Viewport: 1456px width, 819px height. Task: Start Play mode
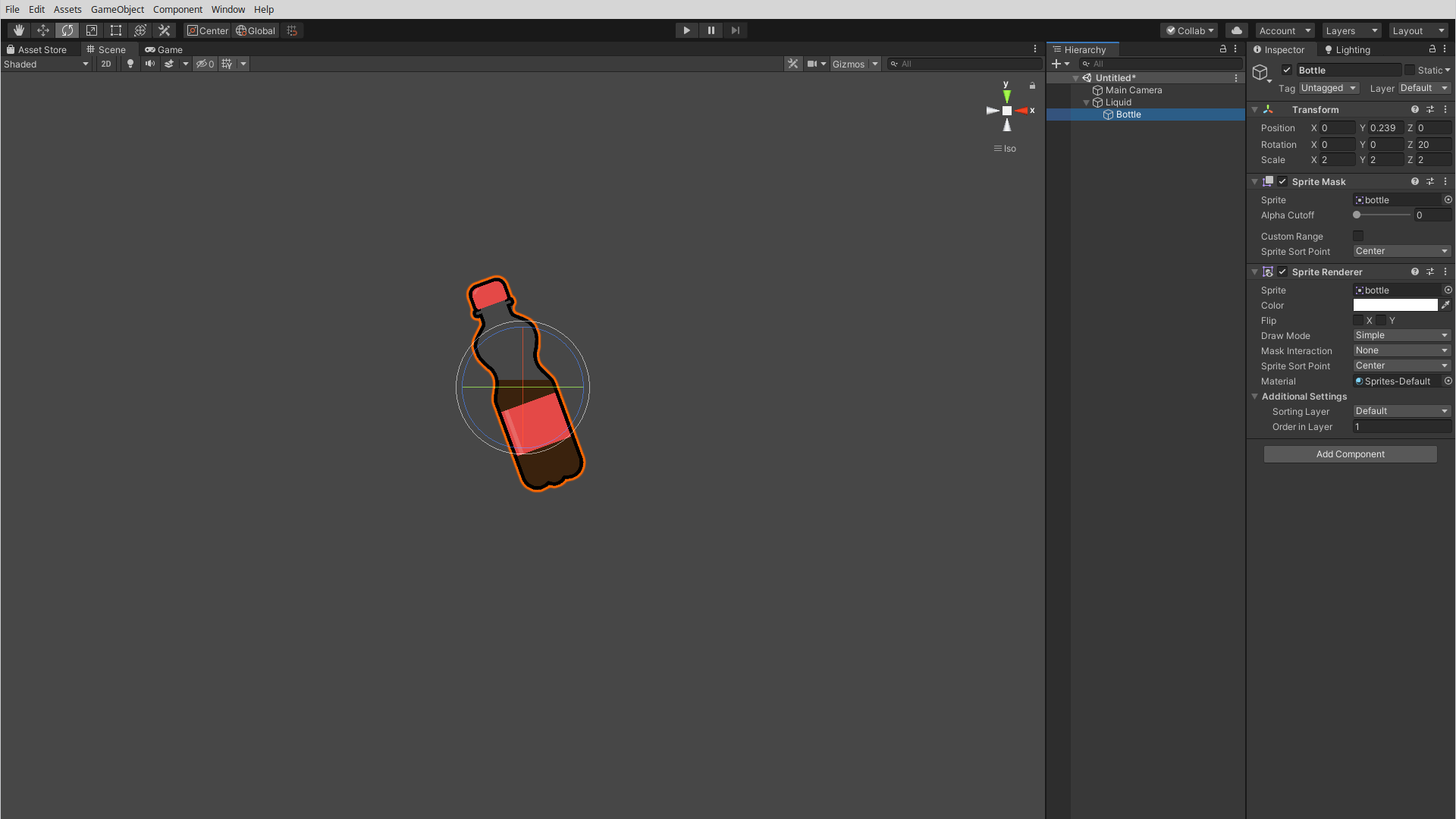click(x=687, y=30)
